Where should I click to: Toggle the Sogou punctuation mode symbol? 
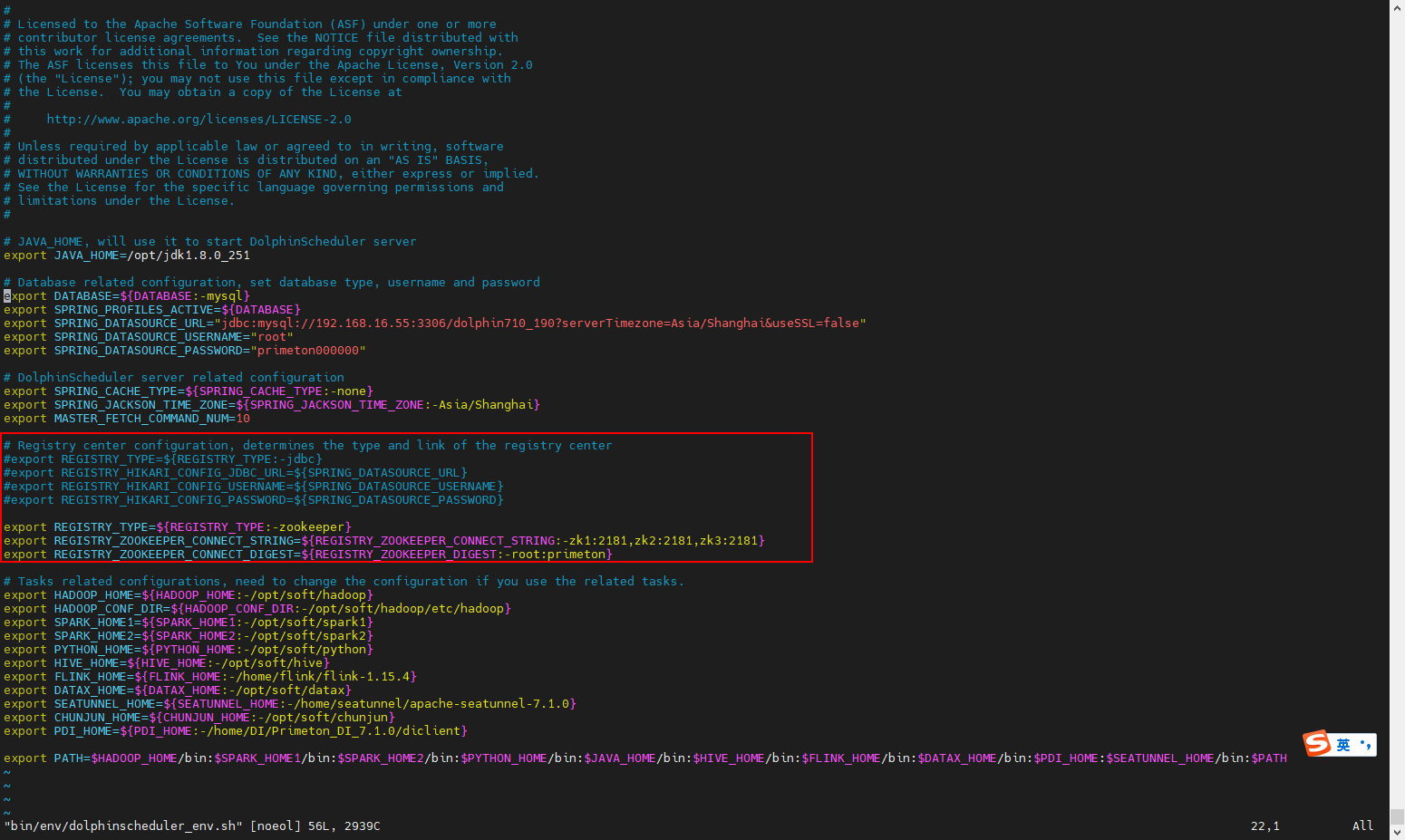(x=1365, y=745)
